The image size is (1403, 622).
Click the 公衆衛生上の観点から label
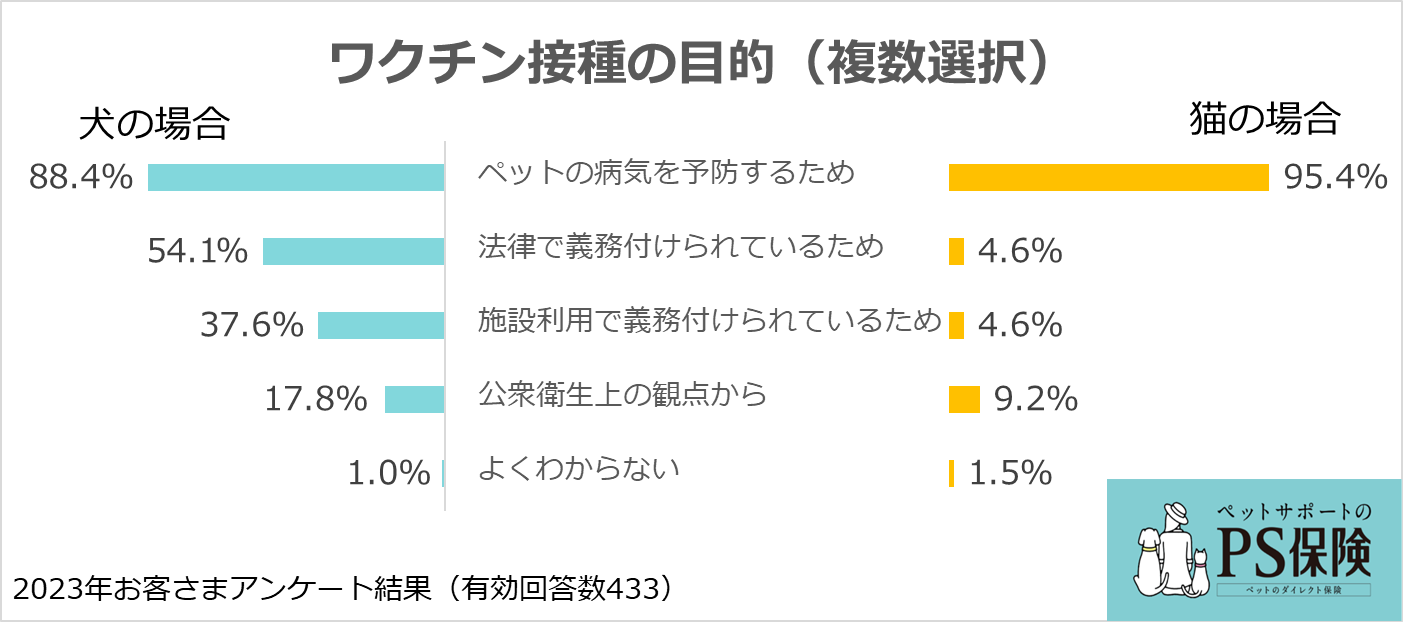click(x=622, y=394)
